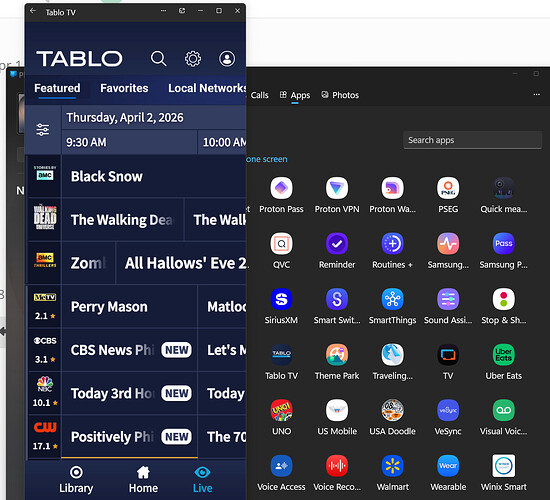Click the 9:30 AM time slot header
The width and height of the screenshot is (550, 500).
click(x=129, y=142)
